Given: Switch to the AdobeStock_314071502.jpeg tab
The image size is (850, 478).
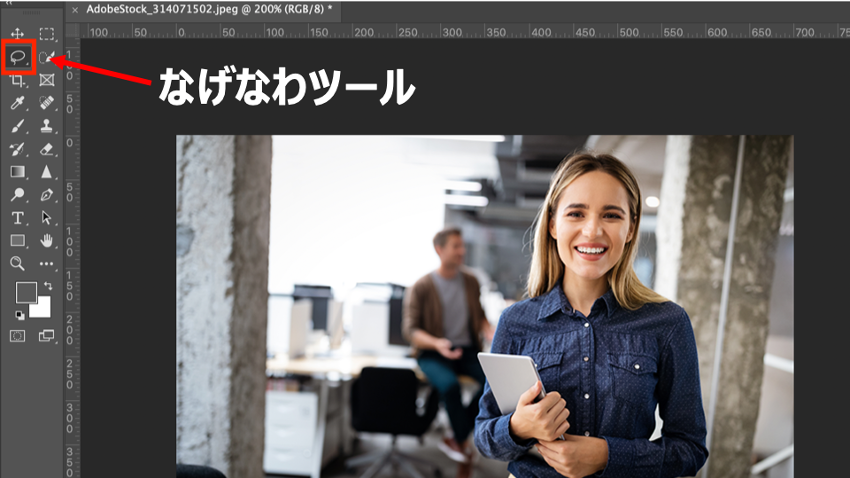Looking at the screenshot, I should click(209, 9).
